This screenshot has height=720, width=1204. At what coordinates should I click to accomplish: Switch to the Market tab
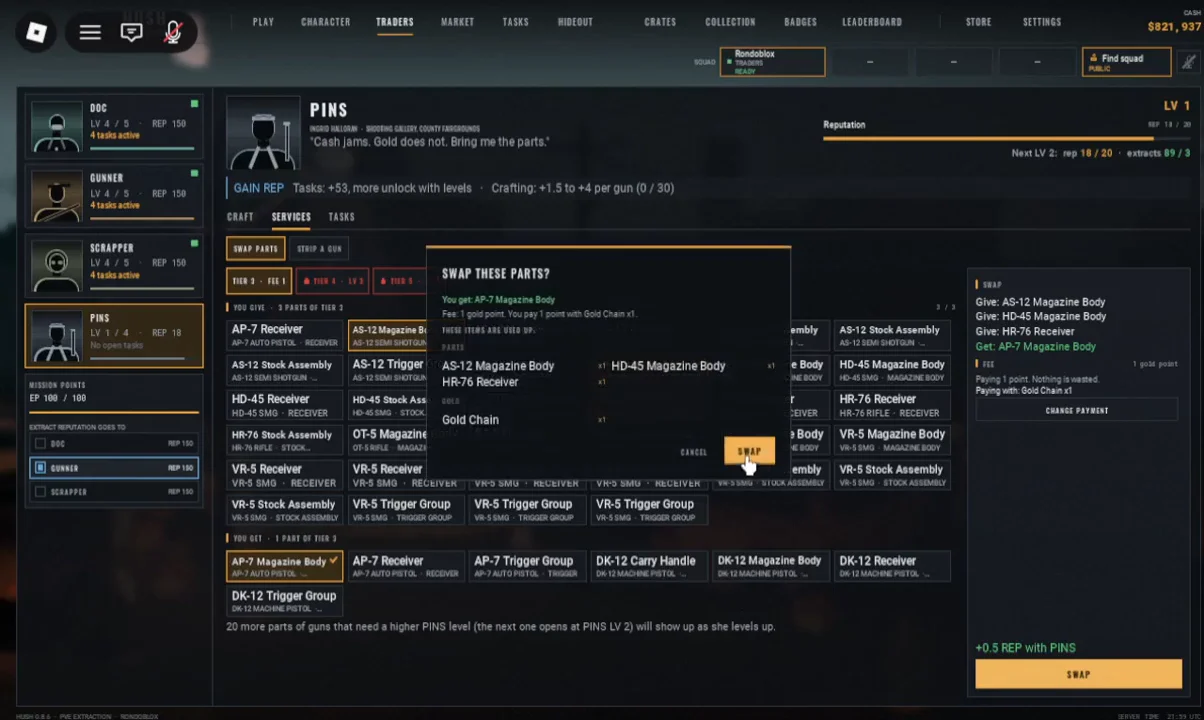[x=458, y=22]
